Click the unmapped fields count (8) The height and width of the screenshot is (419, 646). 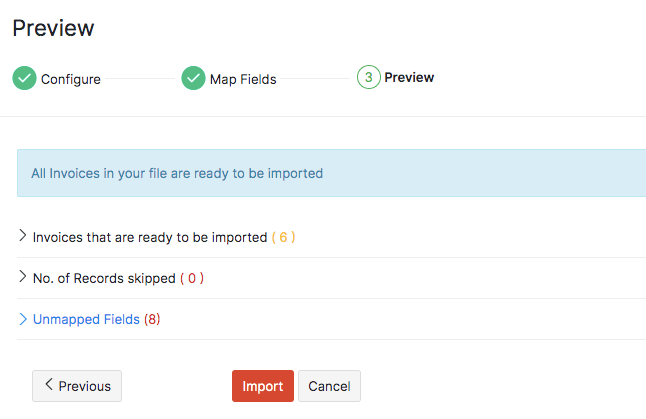pos(152,320)
